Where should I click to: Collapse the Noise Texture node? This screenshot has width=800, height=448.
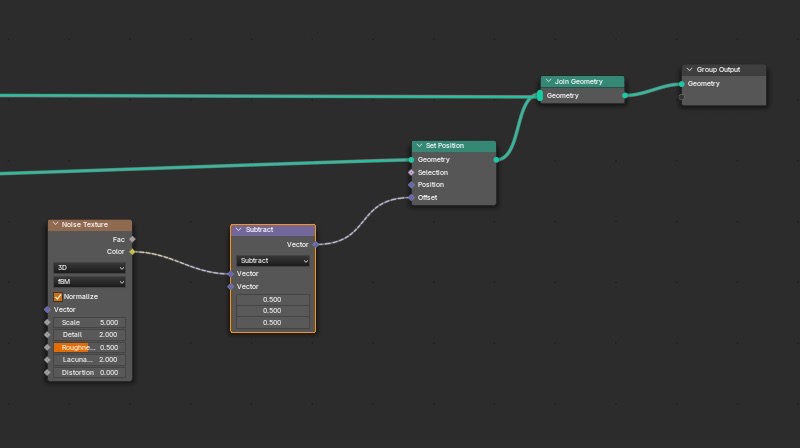55,224
